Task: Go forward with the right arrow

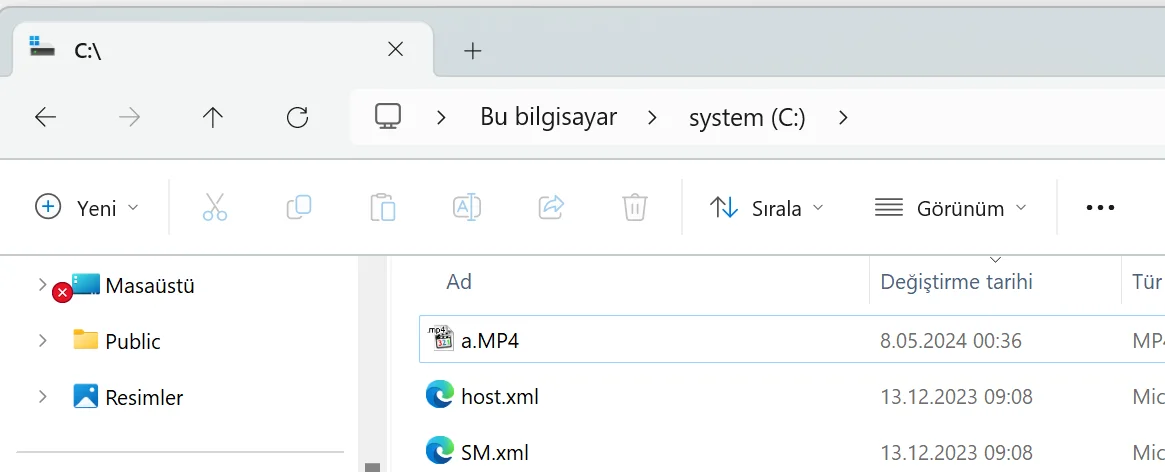Action: [129, 117]
